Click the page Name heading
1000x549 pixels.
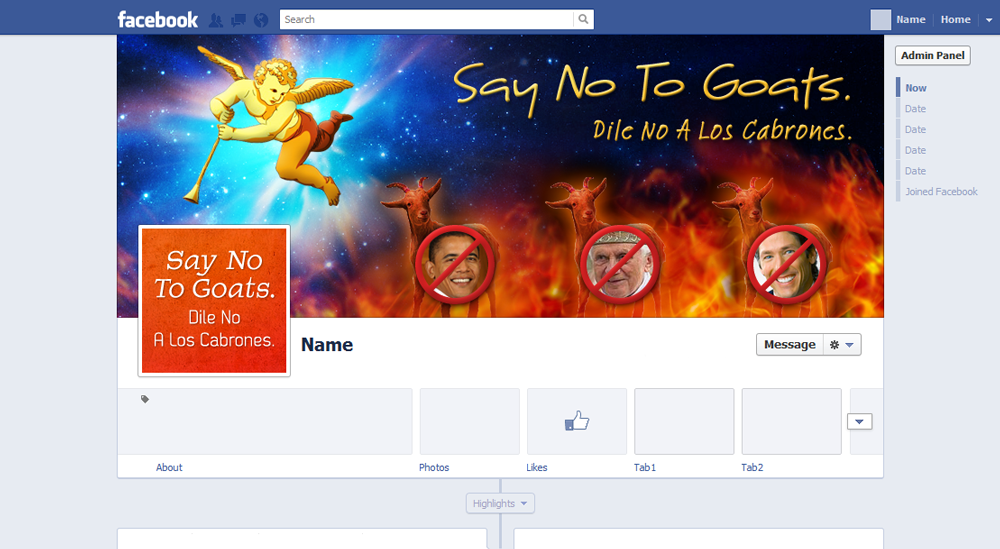[327, 345]
